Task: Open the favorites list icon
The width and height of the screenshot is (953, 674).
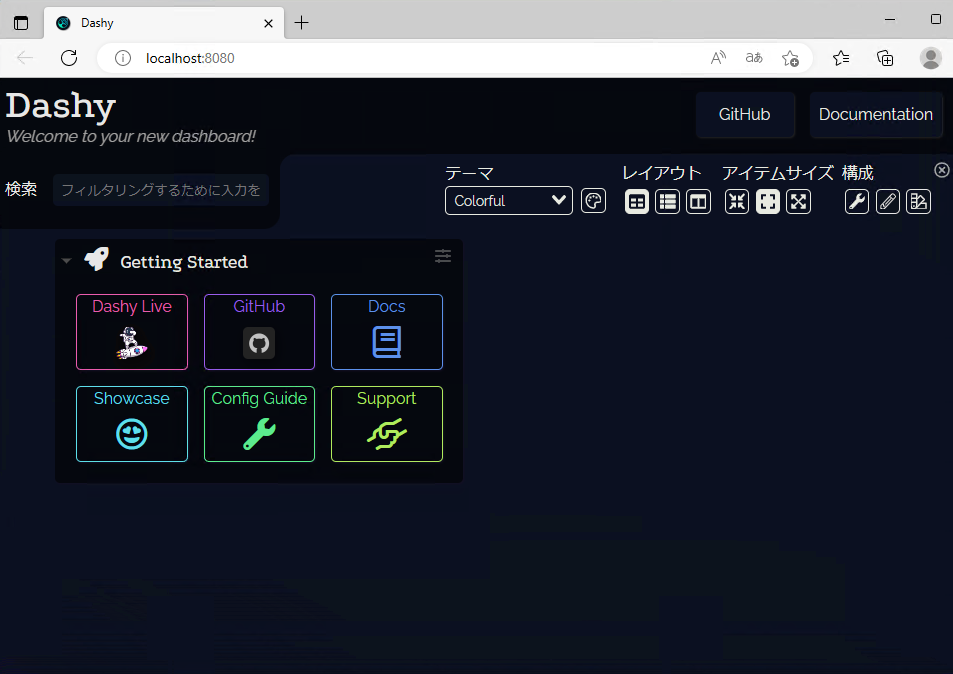Action: (x=841, y=58)
